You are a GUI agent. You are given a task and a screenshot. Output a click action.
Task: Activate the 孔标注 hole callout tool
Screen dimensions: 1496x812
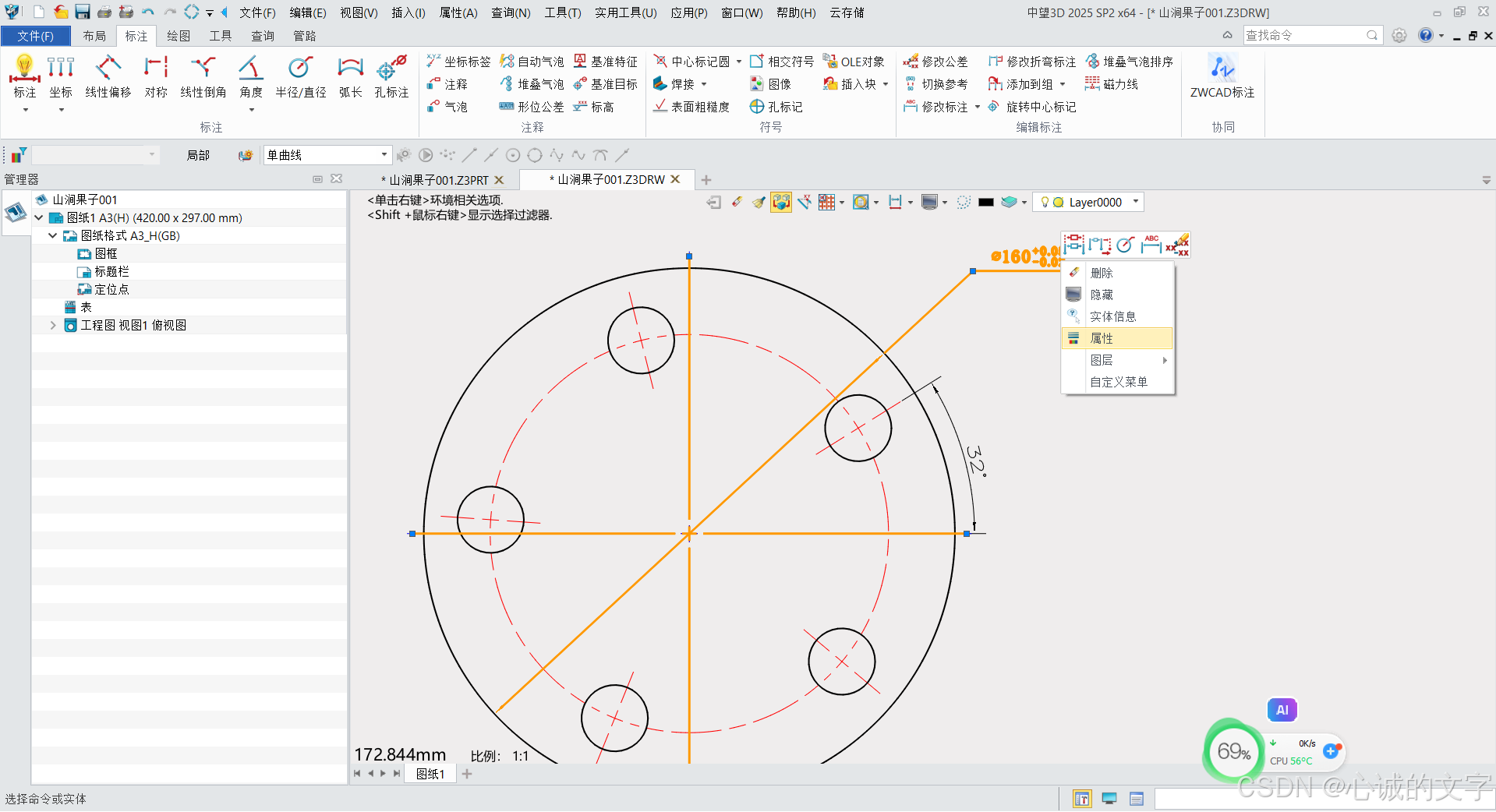coord(391,76)
